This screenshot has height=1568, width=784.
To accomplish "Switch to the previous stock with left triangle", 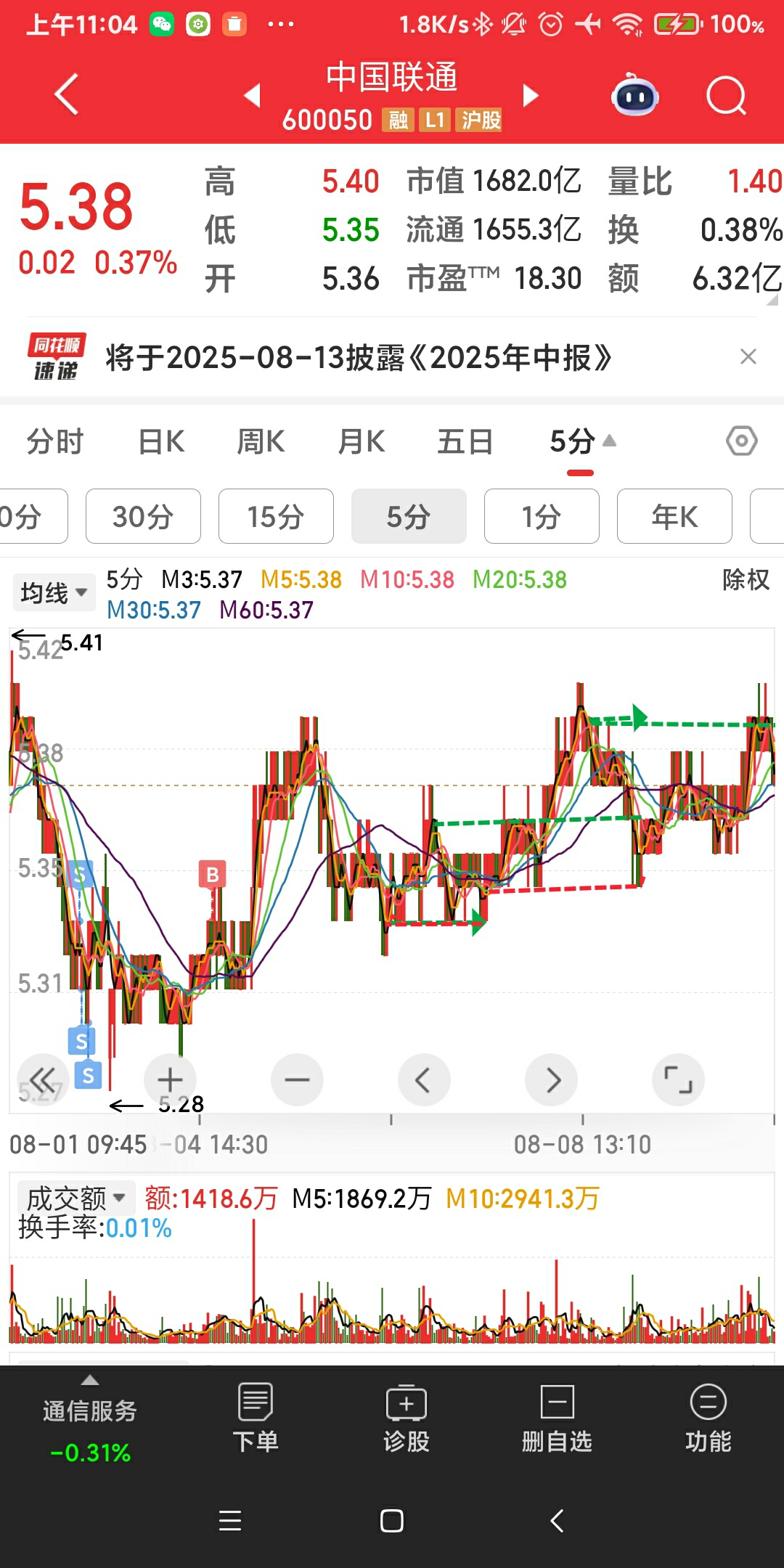I will 252,95.
